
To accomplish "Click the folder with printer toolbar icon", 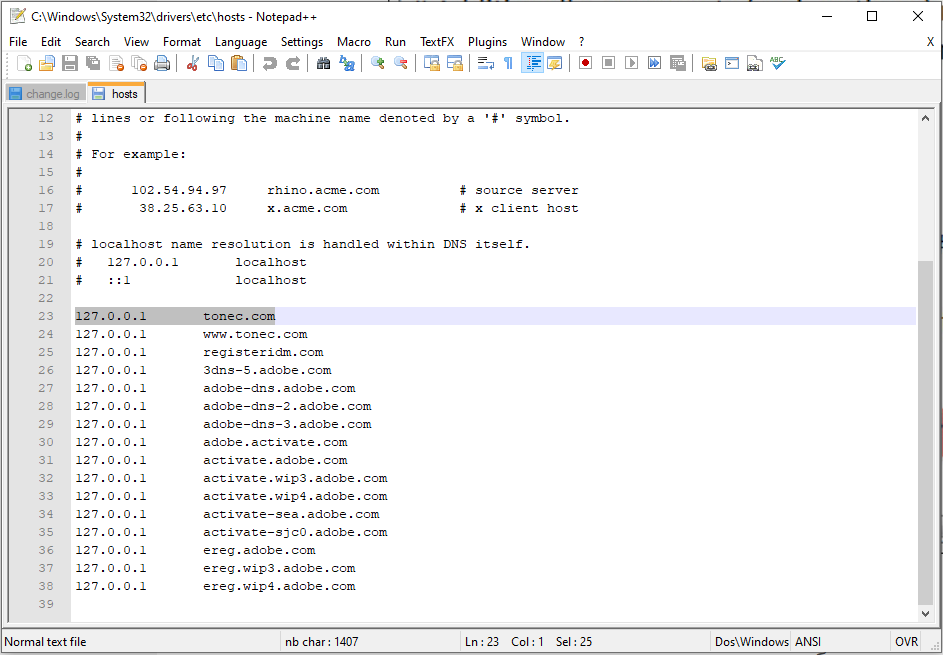I will 709,63.
